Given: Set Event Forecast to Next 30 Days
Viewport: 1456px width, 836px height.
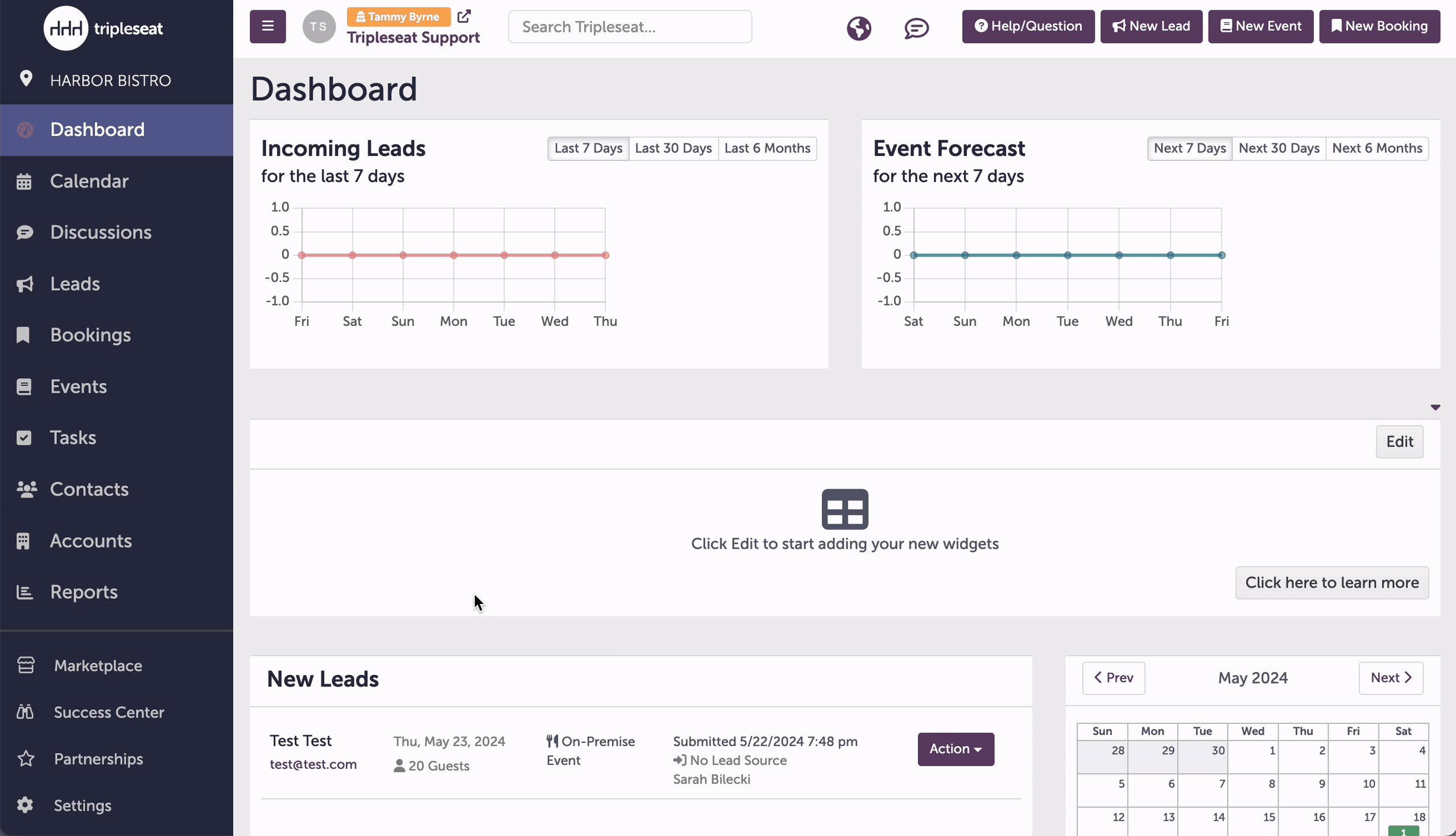Looking at the screenshot, I should pyautogui.click(x=1279, y=148).
